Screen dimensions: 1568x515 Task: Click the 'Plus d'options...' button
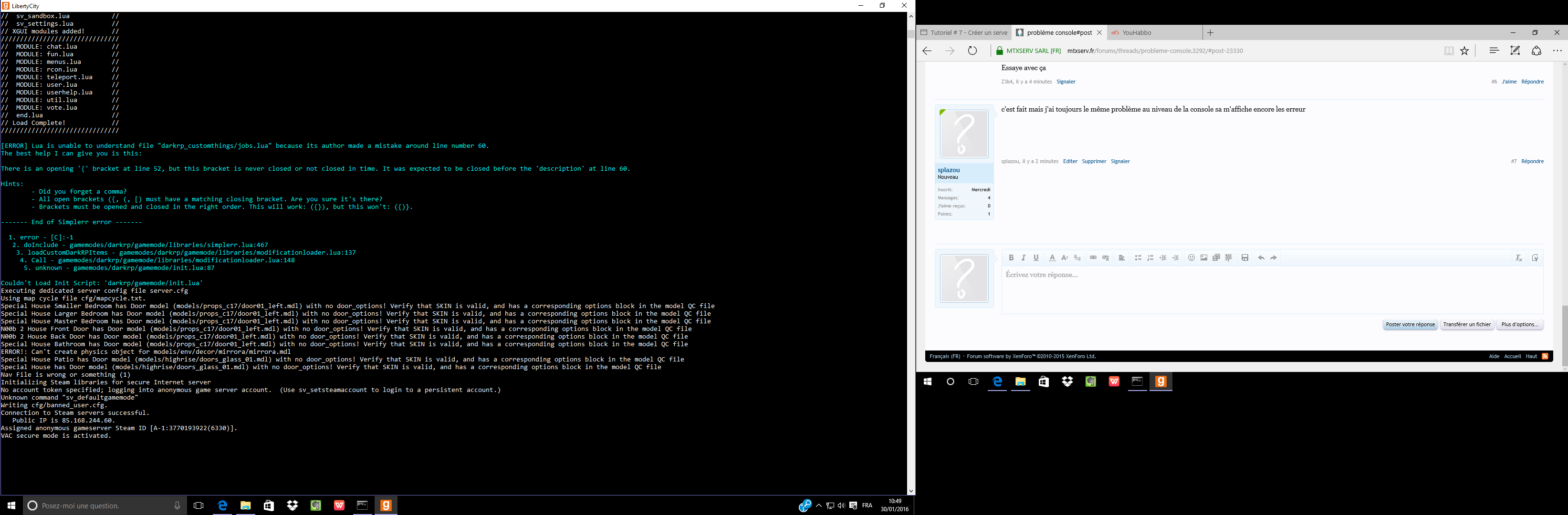click(1519, 325)
